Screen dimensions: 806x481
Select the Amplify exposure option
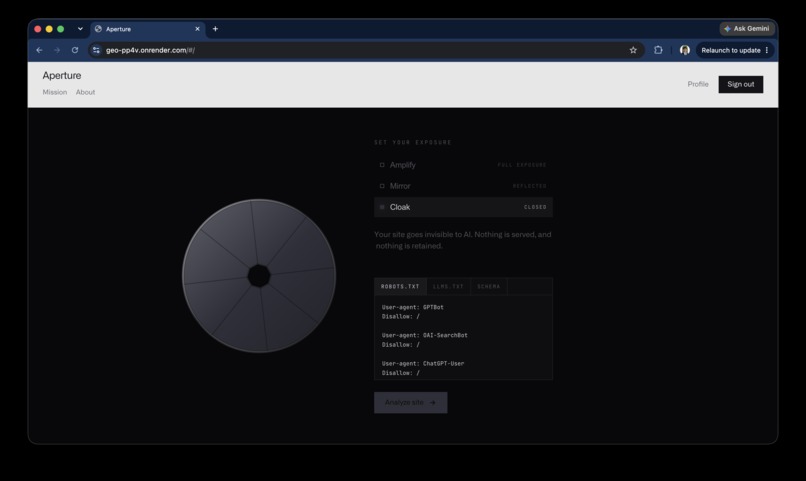click(x=463, y=165)
